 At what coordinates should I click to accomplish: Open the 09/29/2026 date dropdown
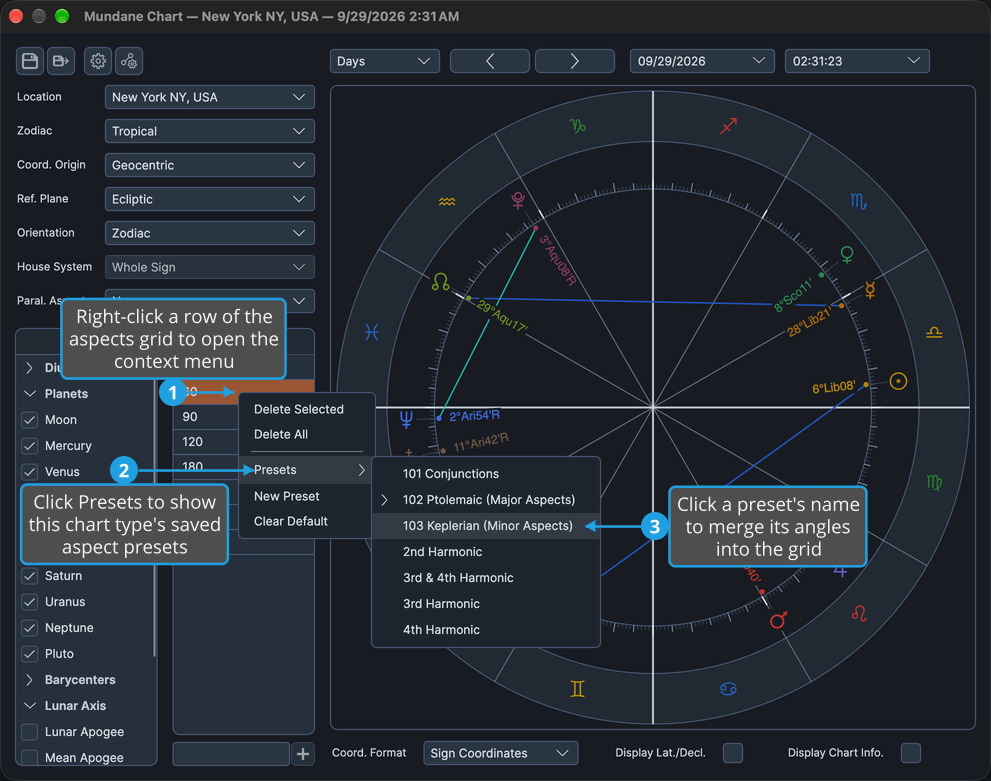pos(702,61)
